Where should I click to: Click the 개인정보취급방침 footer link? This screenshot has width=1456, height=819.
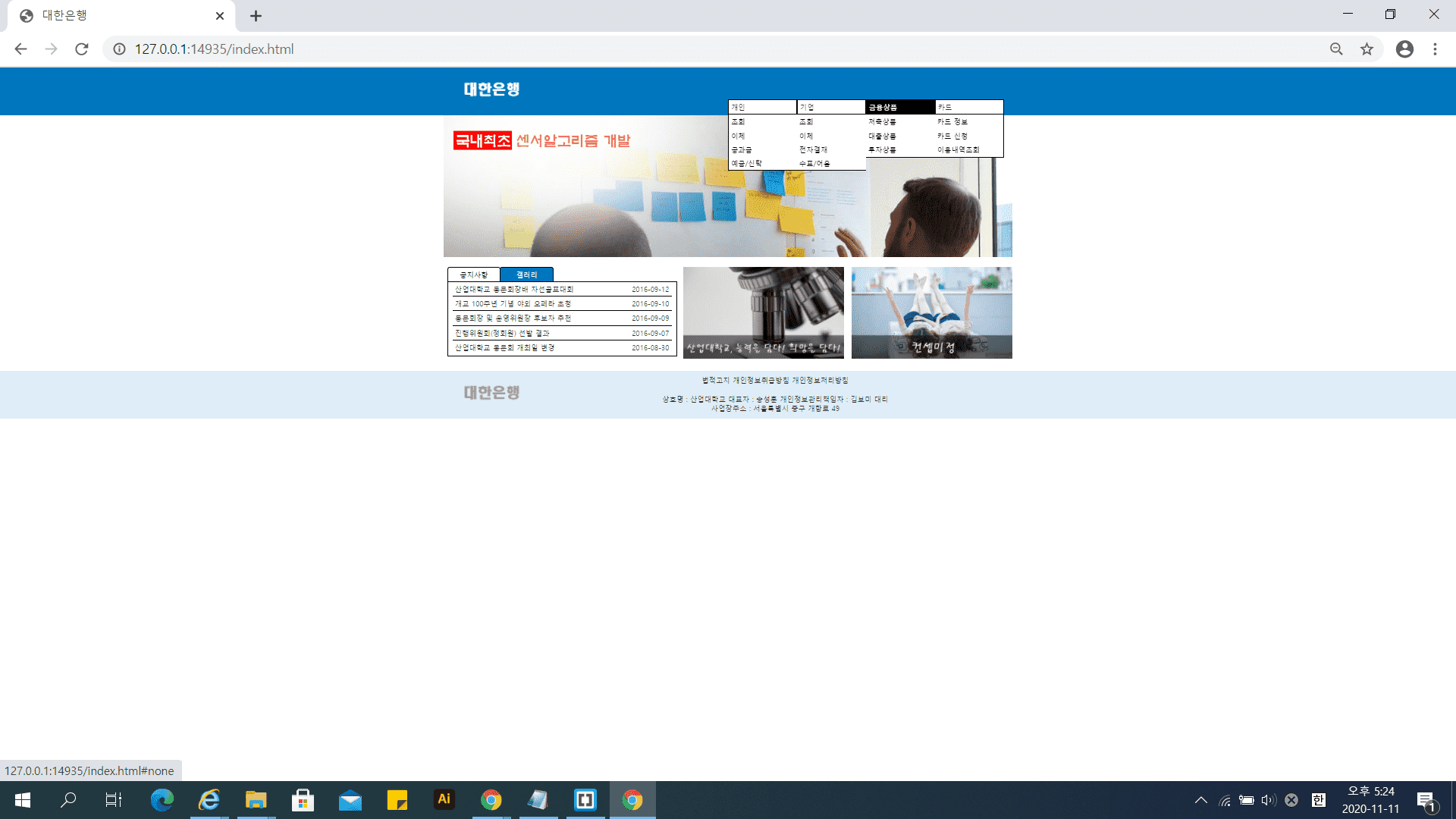[x=761, y=380]
